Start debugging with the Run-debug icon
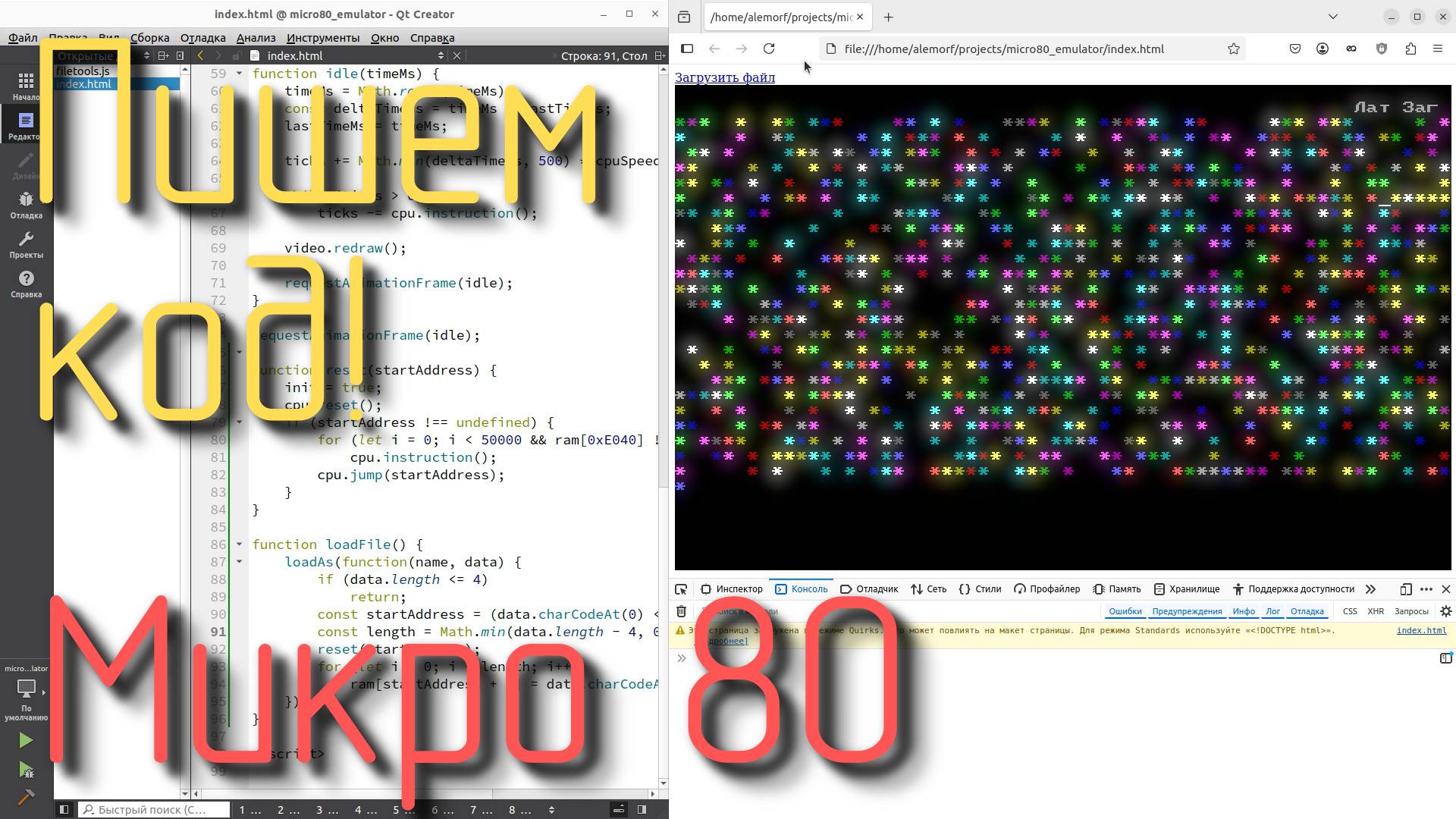Screen dimensions: 1456x819 [26, 770]
